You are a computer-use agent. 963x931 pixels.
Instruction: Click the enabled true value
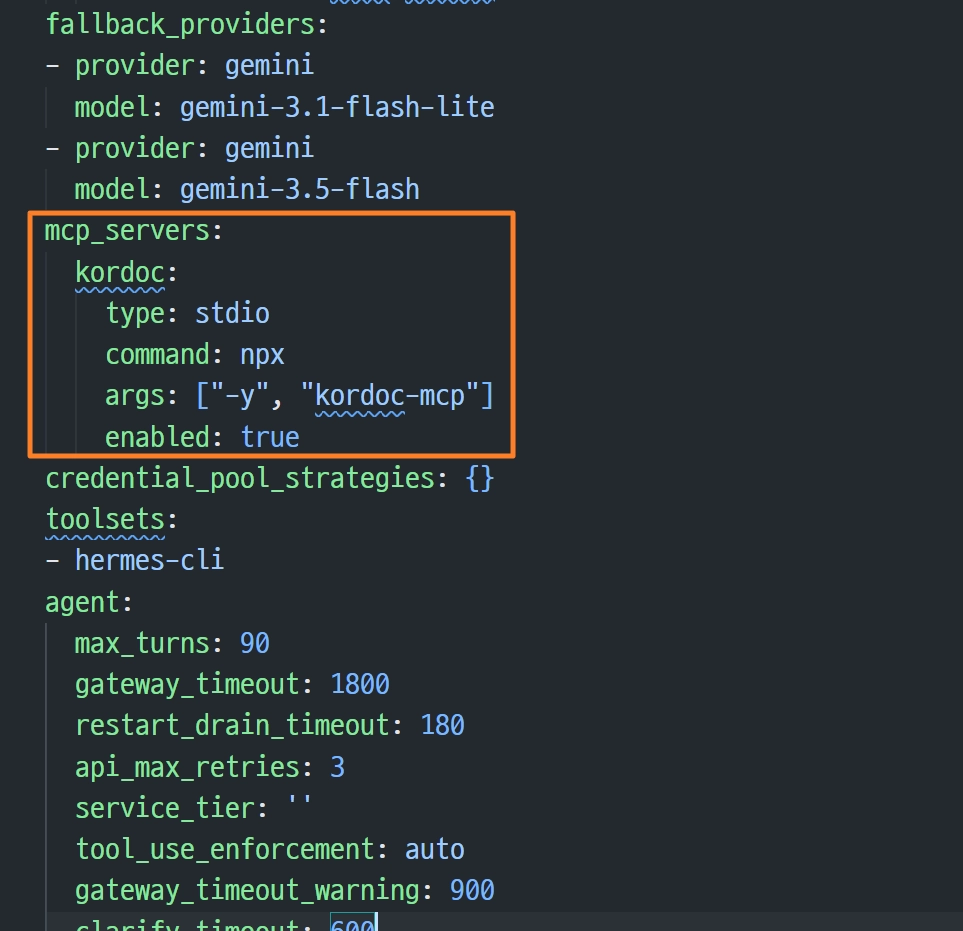270,437
